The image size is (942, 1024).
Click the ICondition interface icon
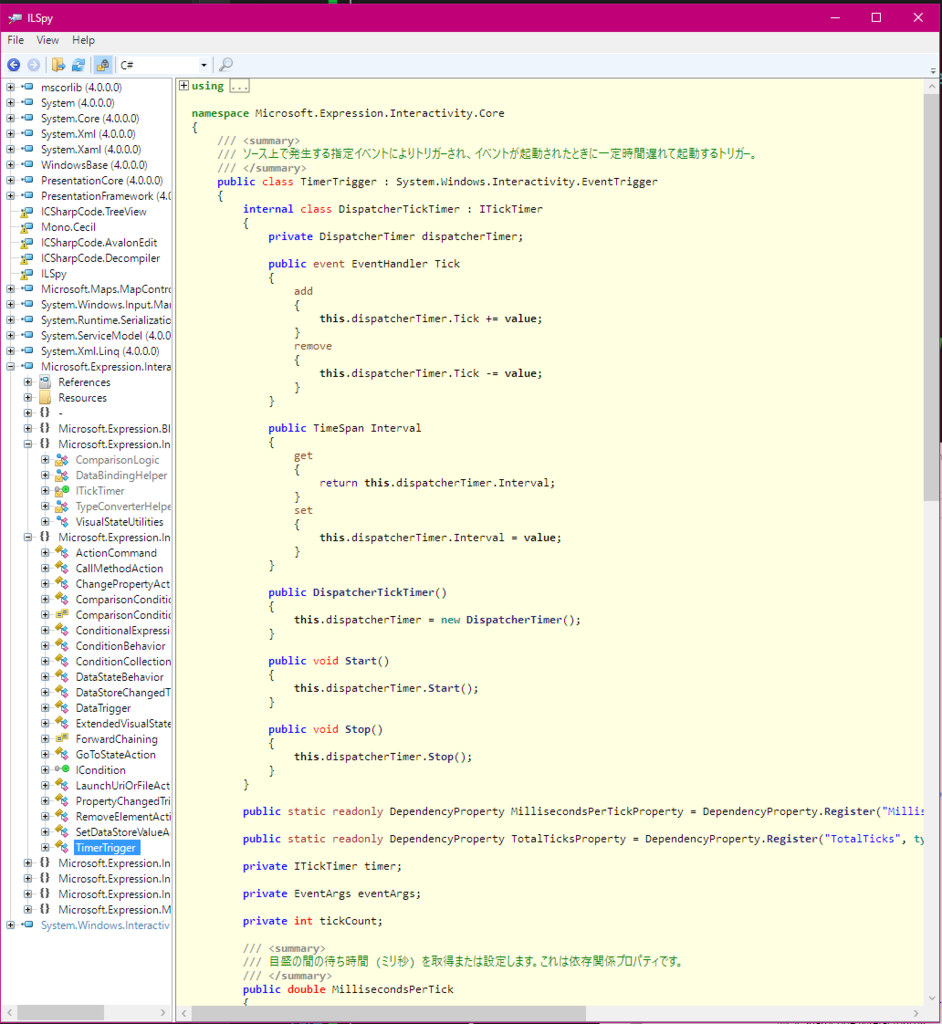coord(62,769)
